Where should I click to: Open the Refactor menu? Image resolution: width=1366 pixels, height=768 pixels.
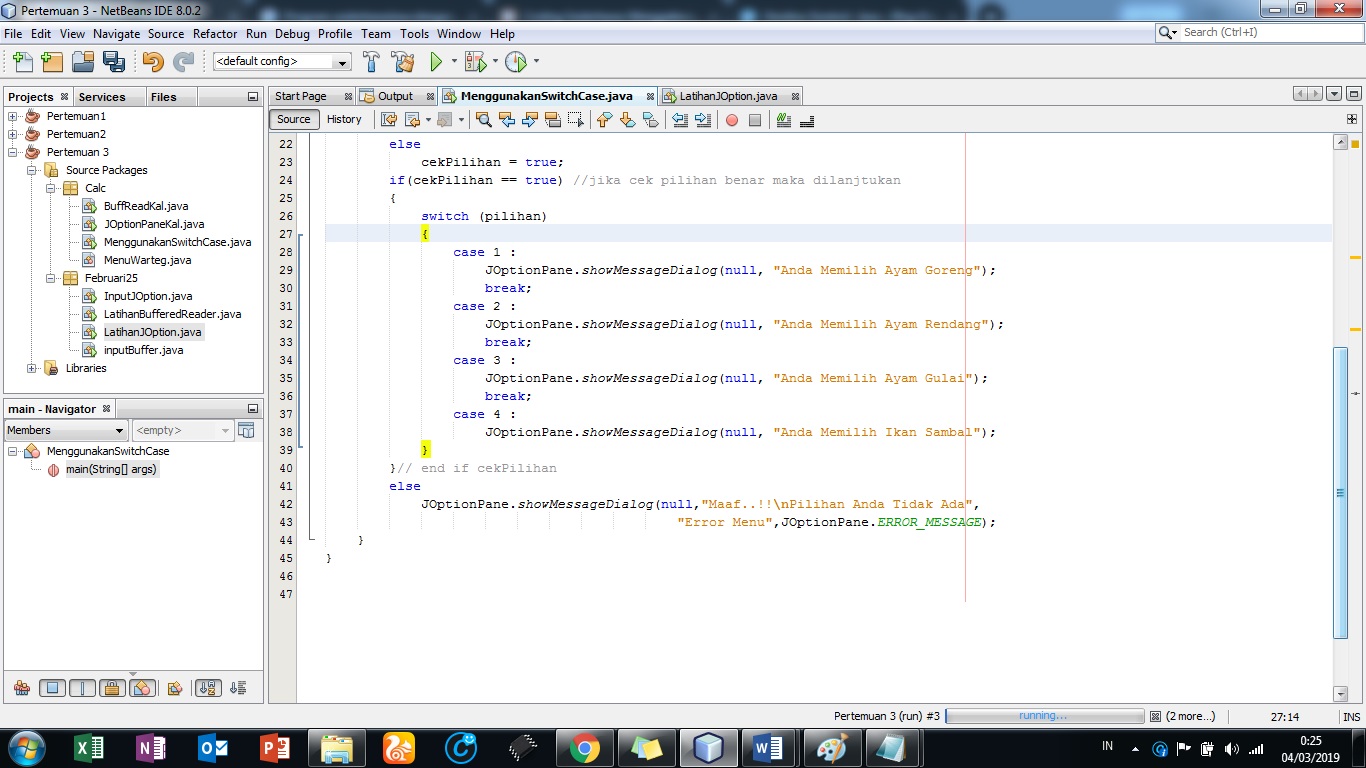tap(215, 33)
